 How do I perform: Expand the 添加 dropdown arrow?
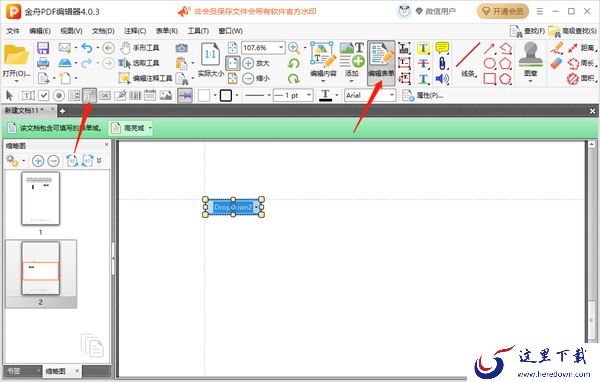(x=351, y=81)
